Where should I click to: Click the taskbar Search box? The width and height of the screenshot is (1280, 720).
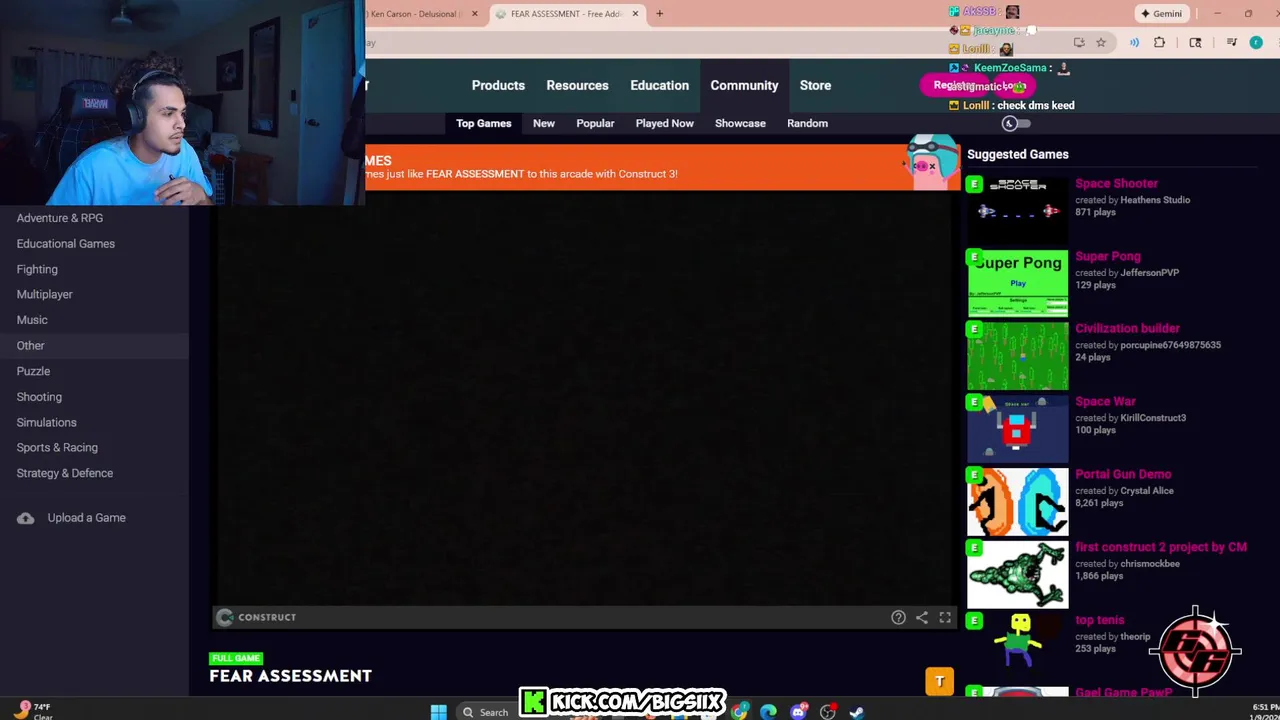pyautogui.click(x=486, y=712)
